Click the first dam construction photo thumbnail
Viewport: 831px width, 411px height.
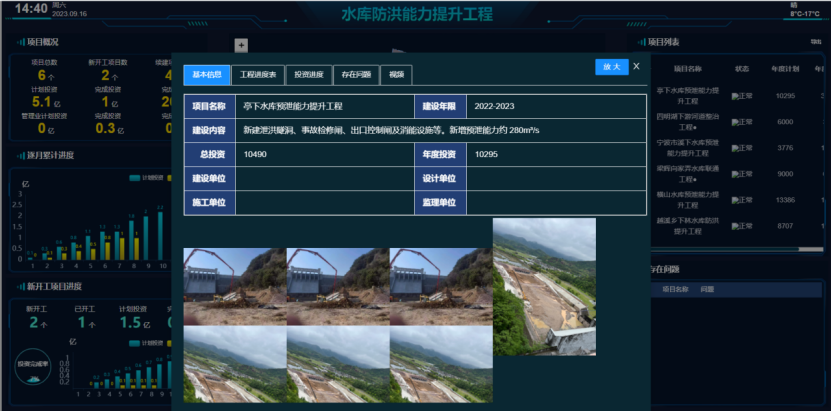pyautogui.click(x=234, y=287)
